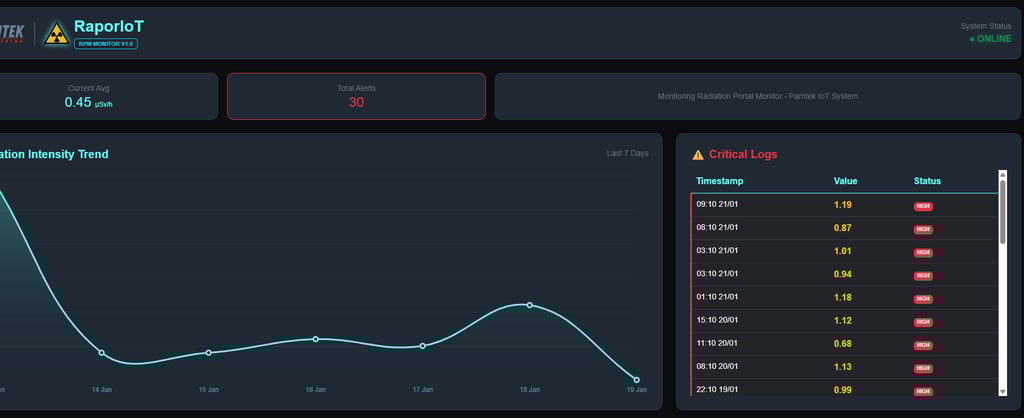Click the System Status label
This screenshot has width=1024, height=418.
coord(985,26)
